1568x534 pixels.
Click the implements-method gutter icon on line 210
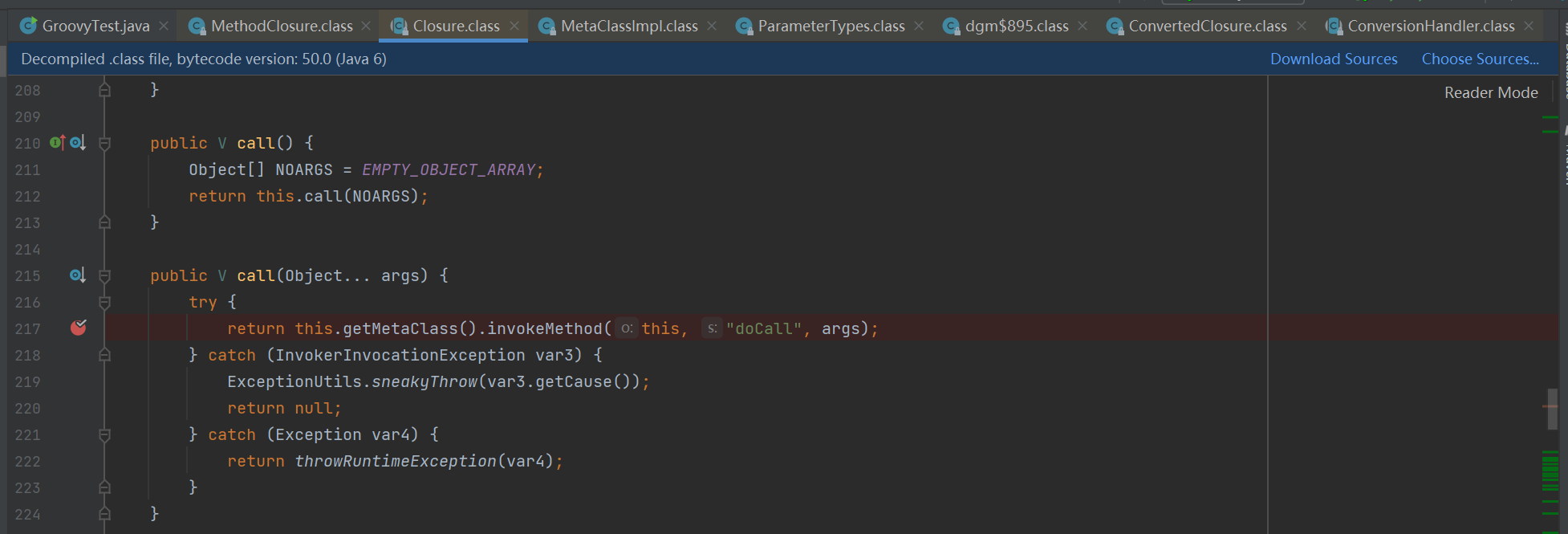pyautogui.click(x=58, y=143)
